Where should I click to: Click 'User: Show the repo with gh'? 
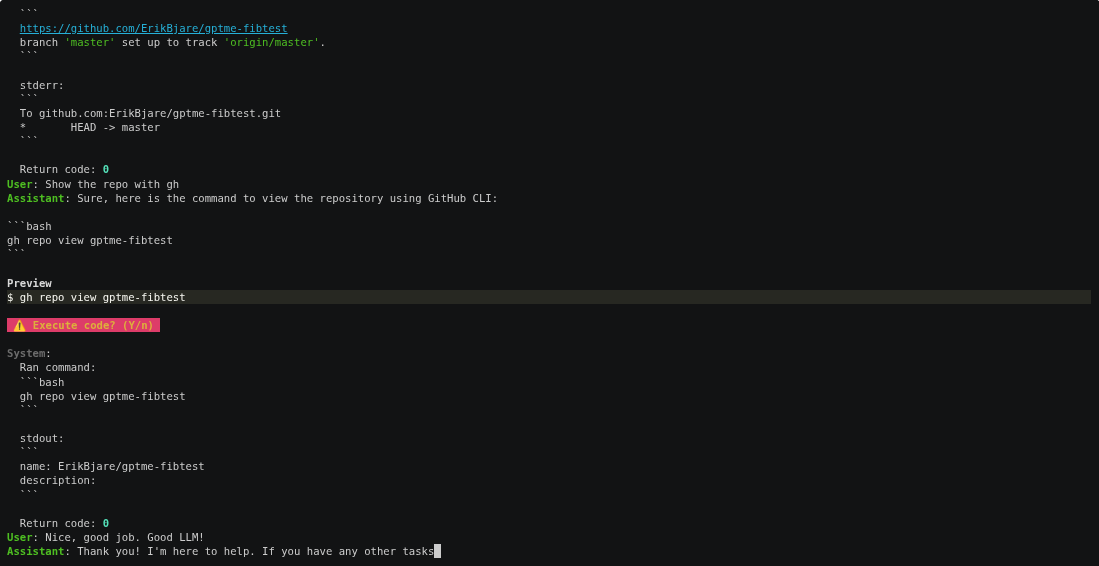(x=93, y=184)
